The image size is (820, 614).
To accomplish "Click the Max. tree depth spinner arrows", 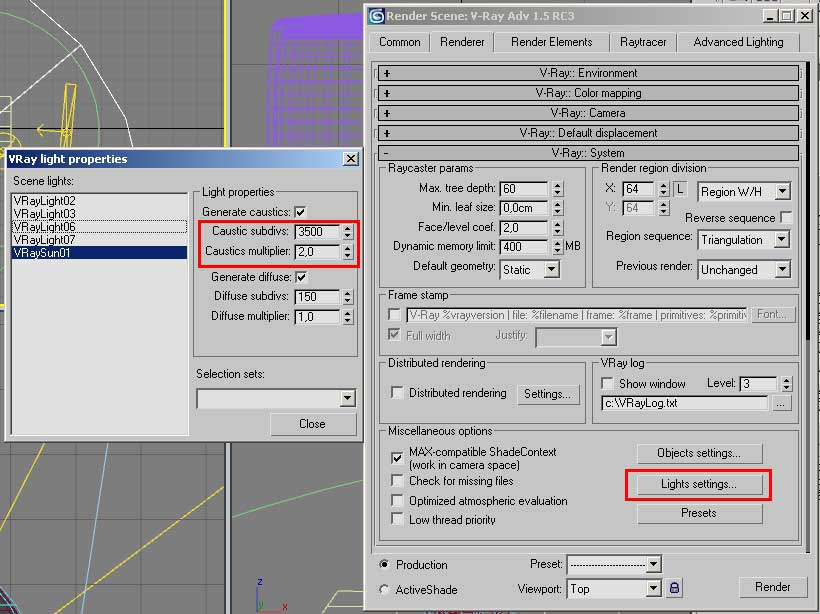I will click(x=558, y=189).
